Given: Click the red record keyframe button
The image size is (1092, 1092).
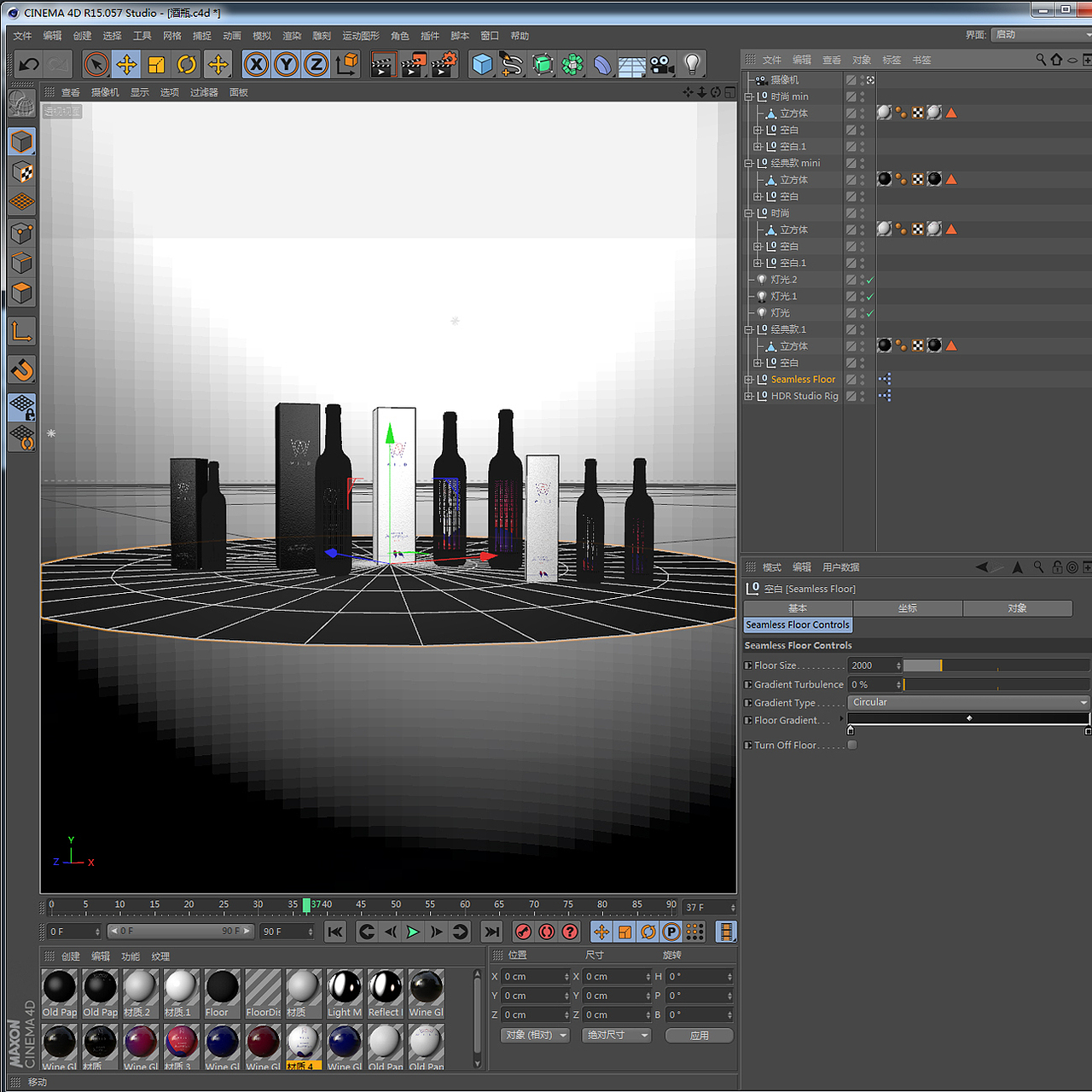Looking at the screenshot, I should coord(524,932).
